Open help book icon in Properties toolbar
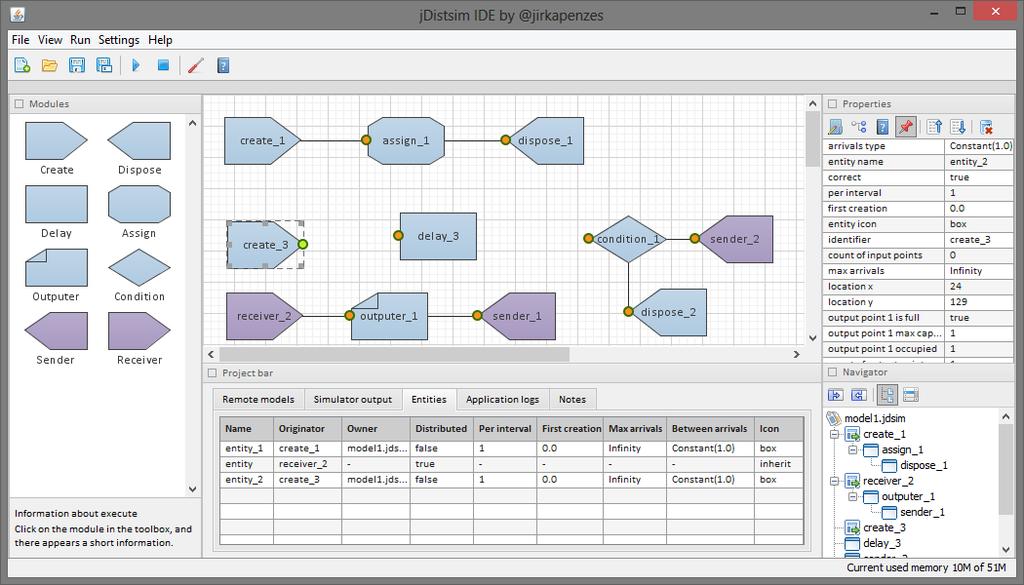This screenshot has height=585, width=1024. [882, 127]
